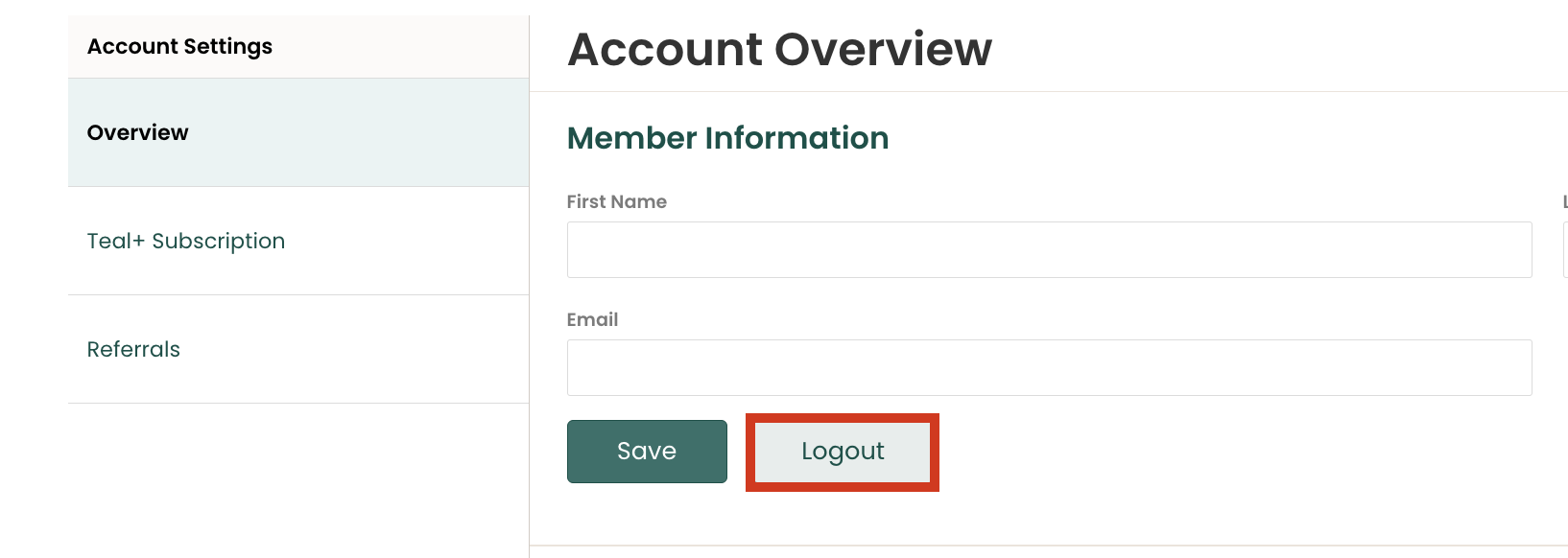Click the First Name field label
Viewport: 1568px width, 558px height.
tap(616, 201)
